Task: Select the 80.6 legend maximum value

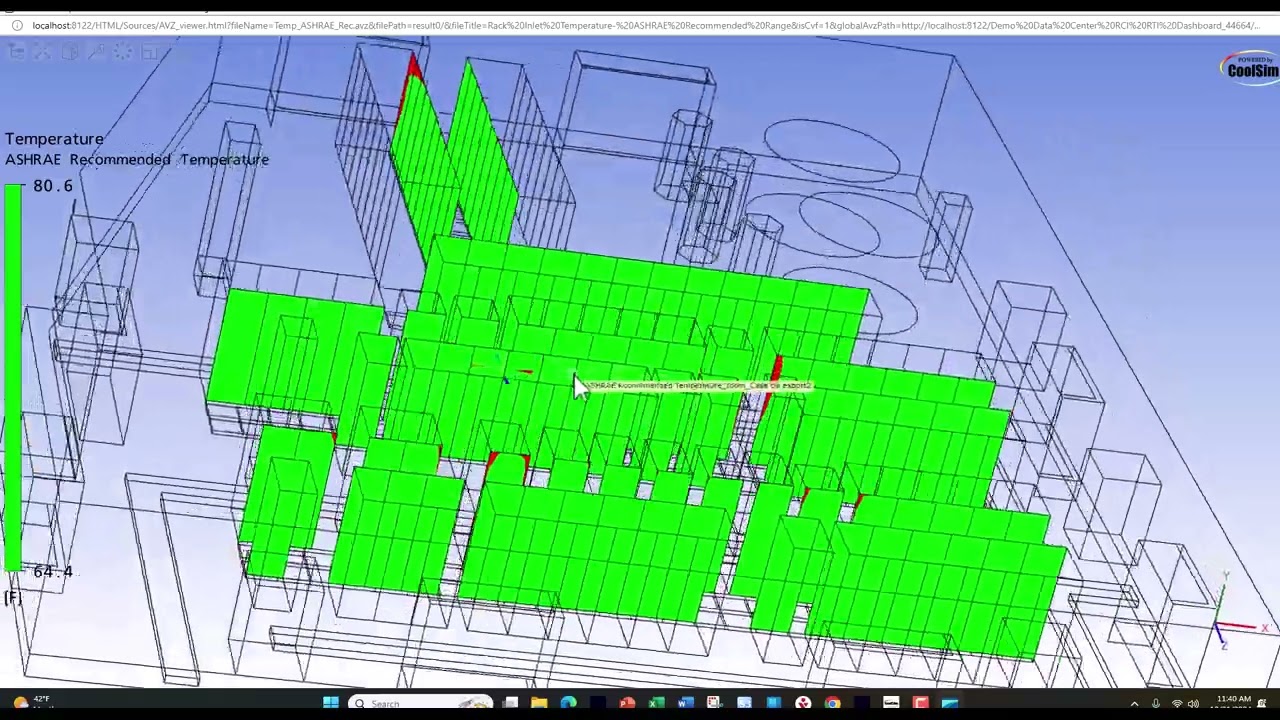Action: pyautogui.click(x=53, y=186)
